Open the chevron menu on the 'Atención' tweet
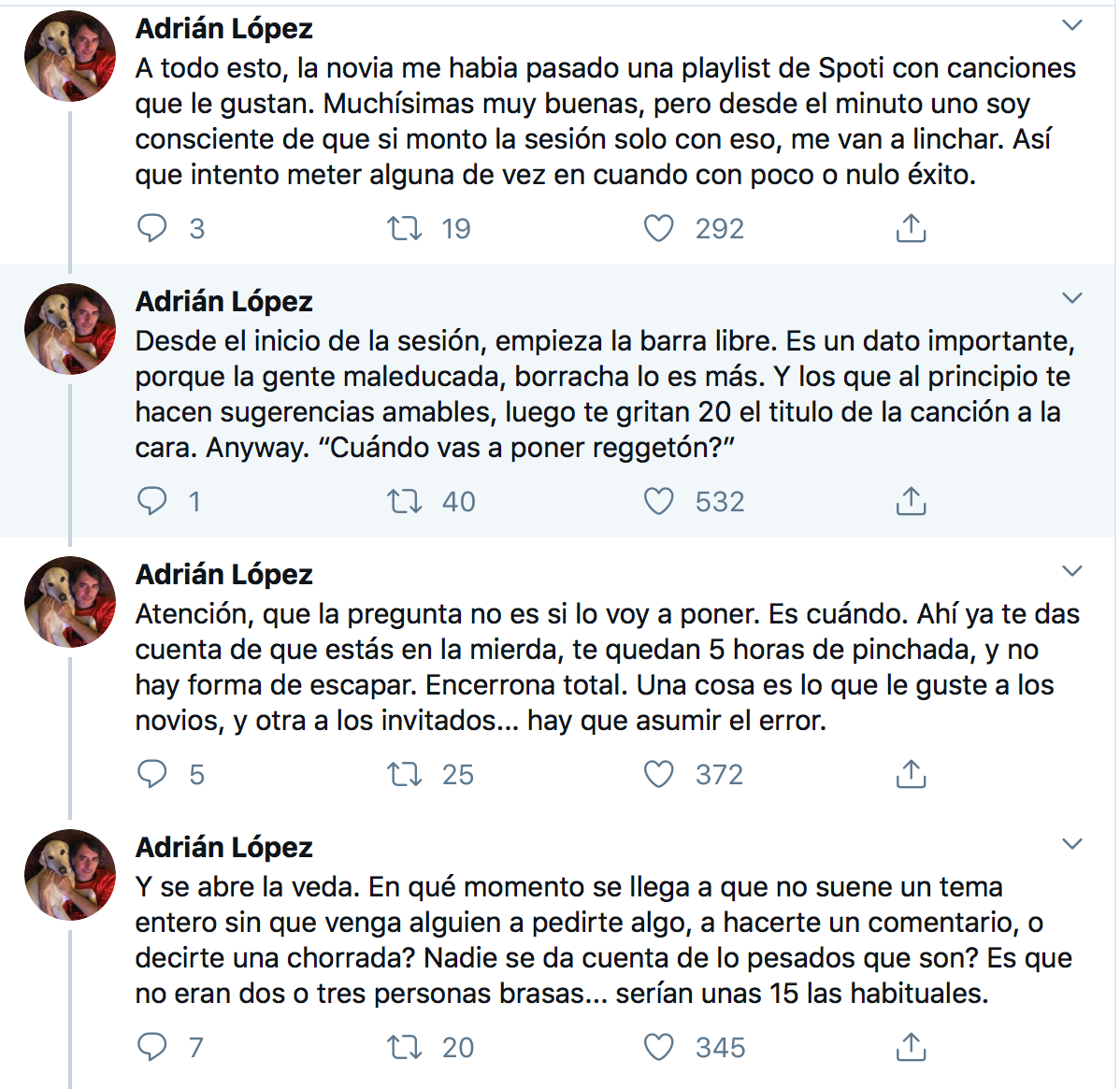 [1072, 571]
